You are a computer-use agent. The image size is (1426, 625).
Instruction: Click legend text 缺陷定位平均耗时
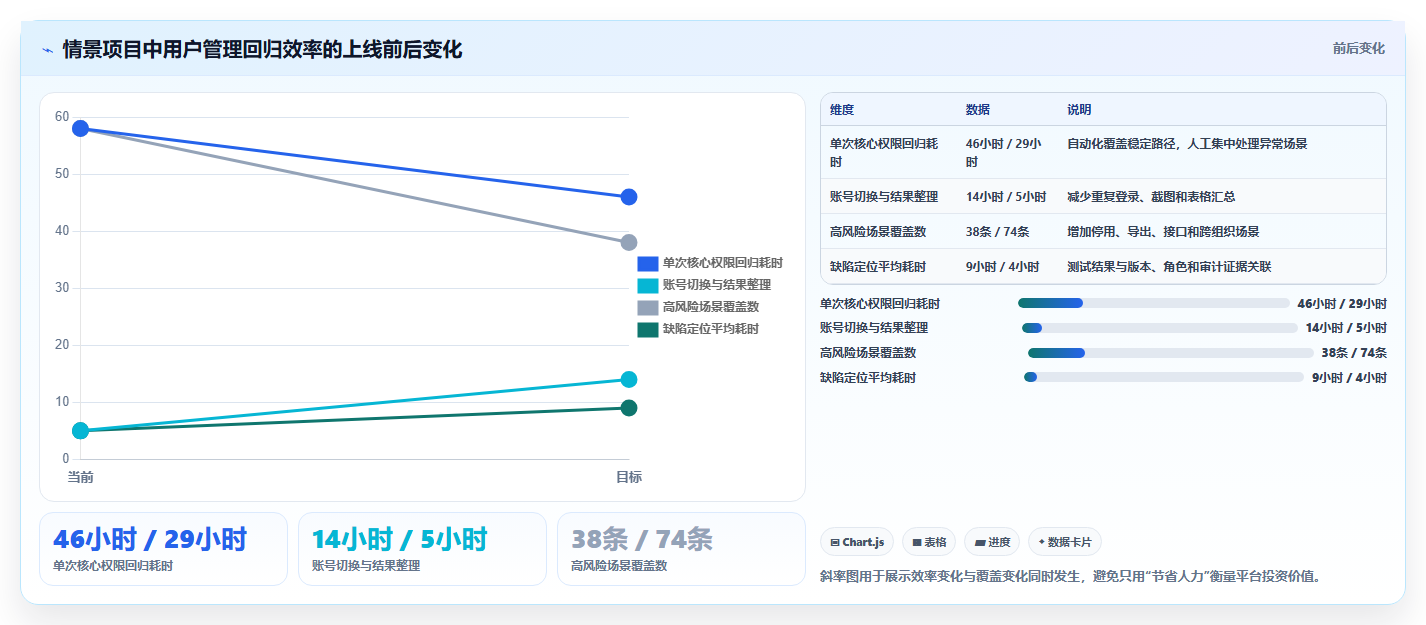(x=710, y=329)
